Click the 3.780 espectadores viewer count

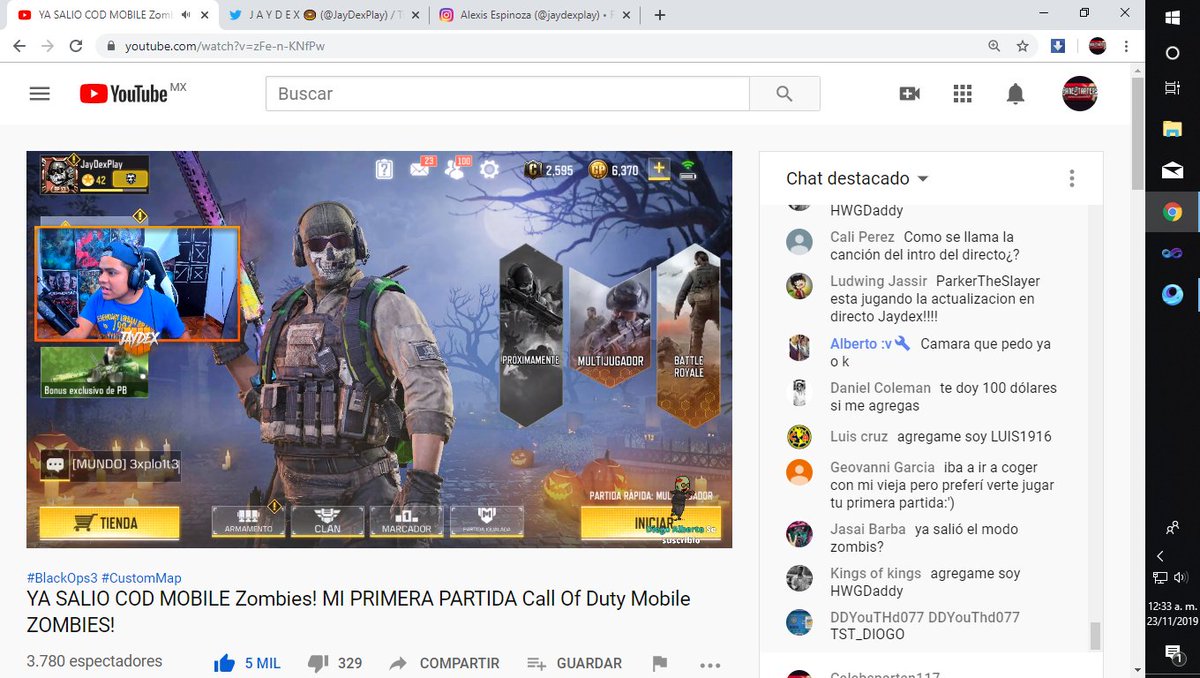tap(95, 662)
